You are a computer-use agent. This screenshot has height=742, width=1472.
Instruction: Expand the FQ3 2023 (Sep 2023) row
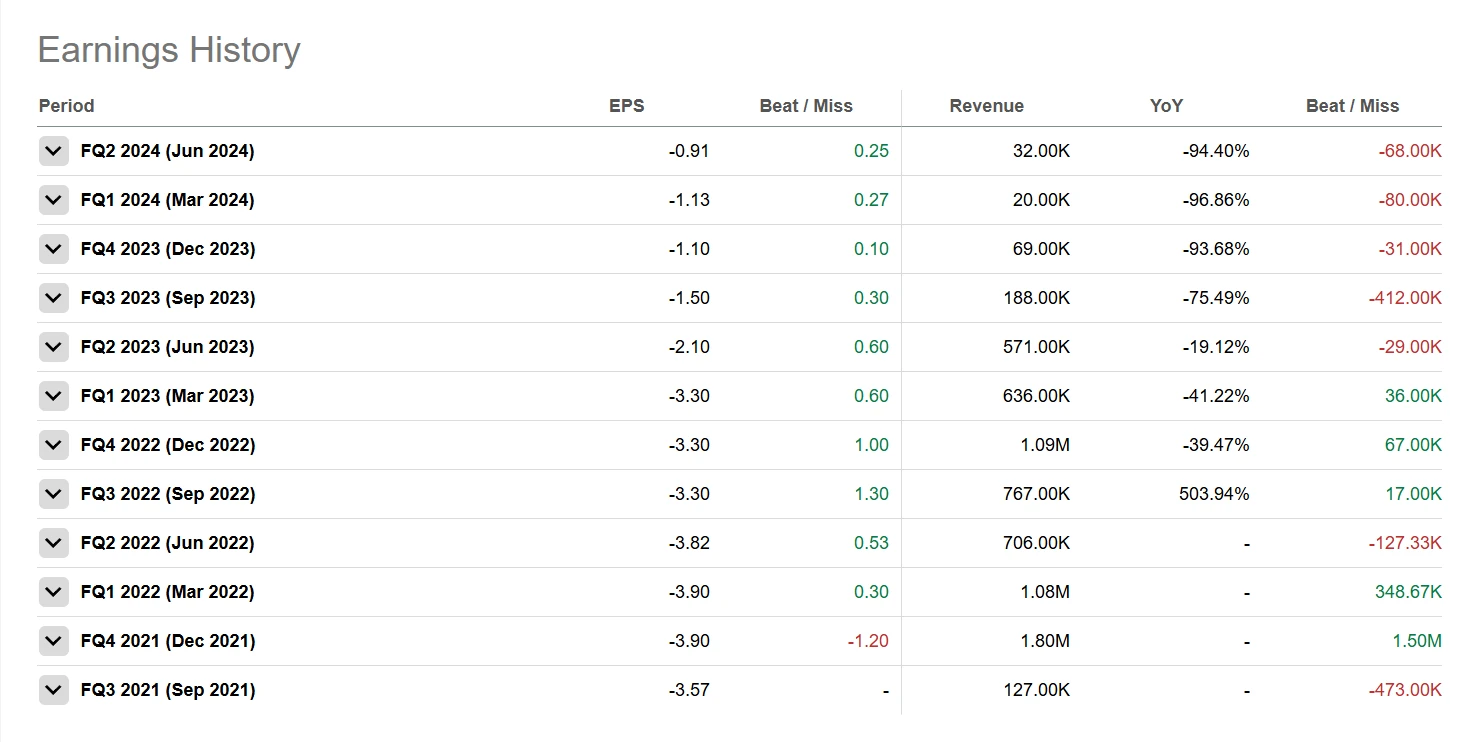point(54,299)
